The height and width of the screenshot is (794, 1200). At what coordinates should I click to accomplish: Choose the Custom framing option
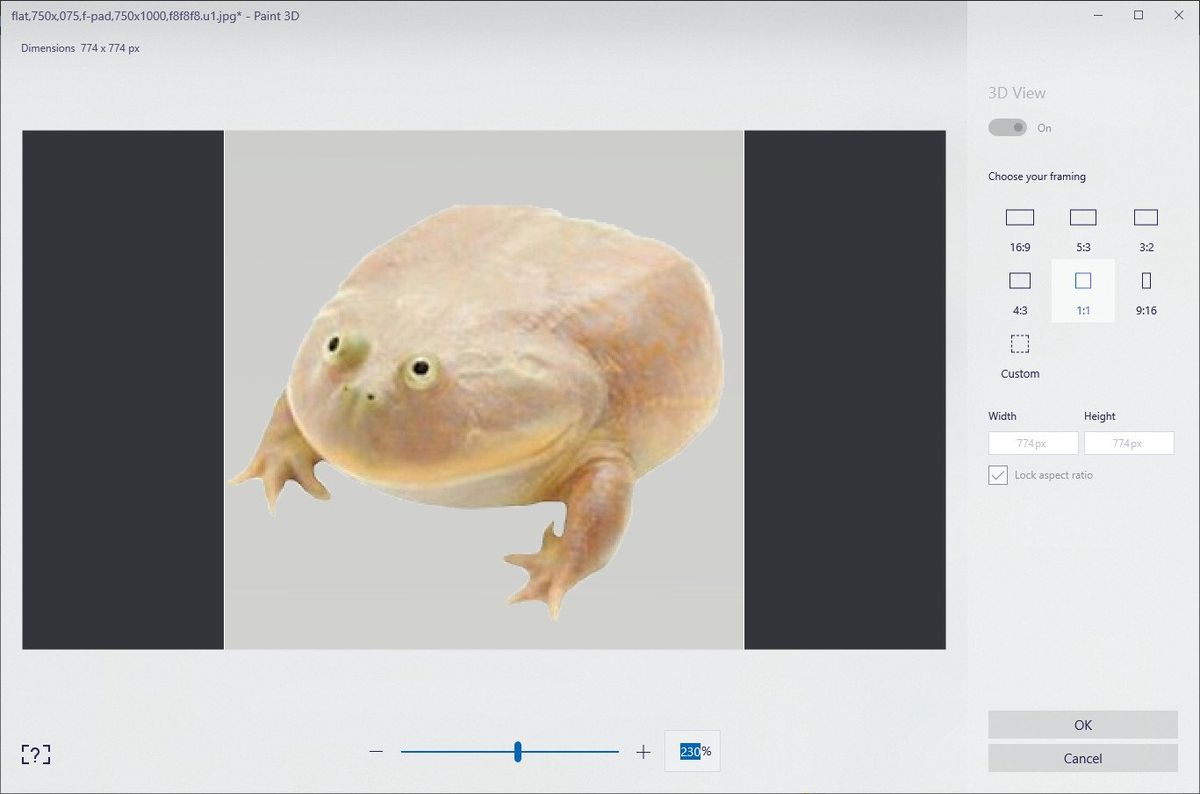coord(1019,343)
